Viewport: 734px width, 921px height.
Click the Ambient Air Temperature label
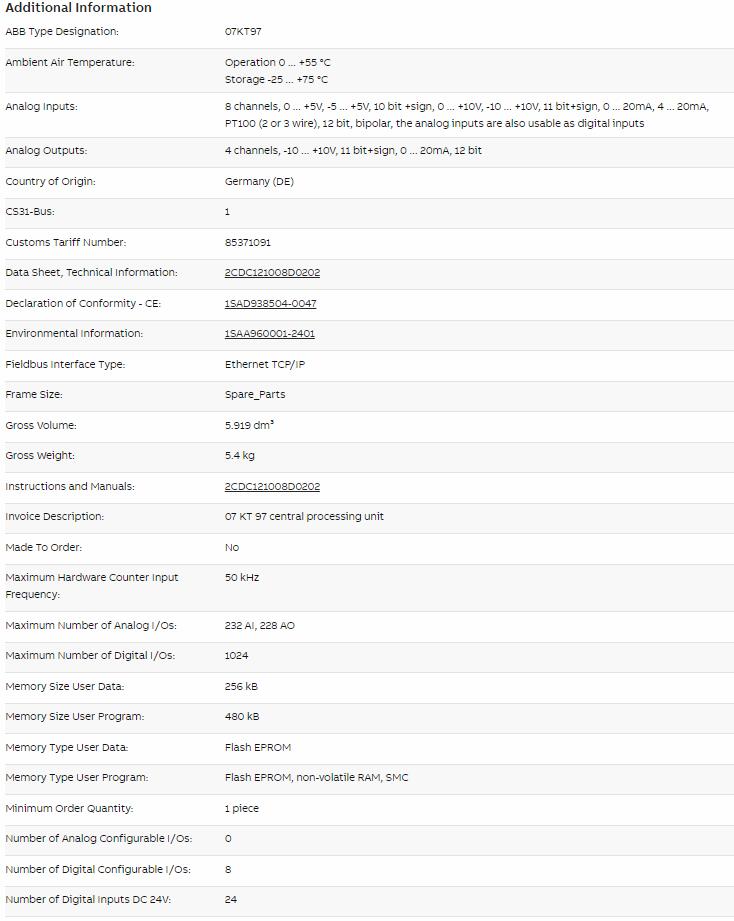pyautogui.click(x=69, y=62)
